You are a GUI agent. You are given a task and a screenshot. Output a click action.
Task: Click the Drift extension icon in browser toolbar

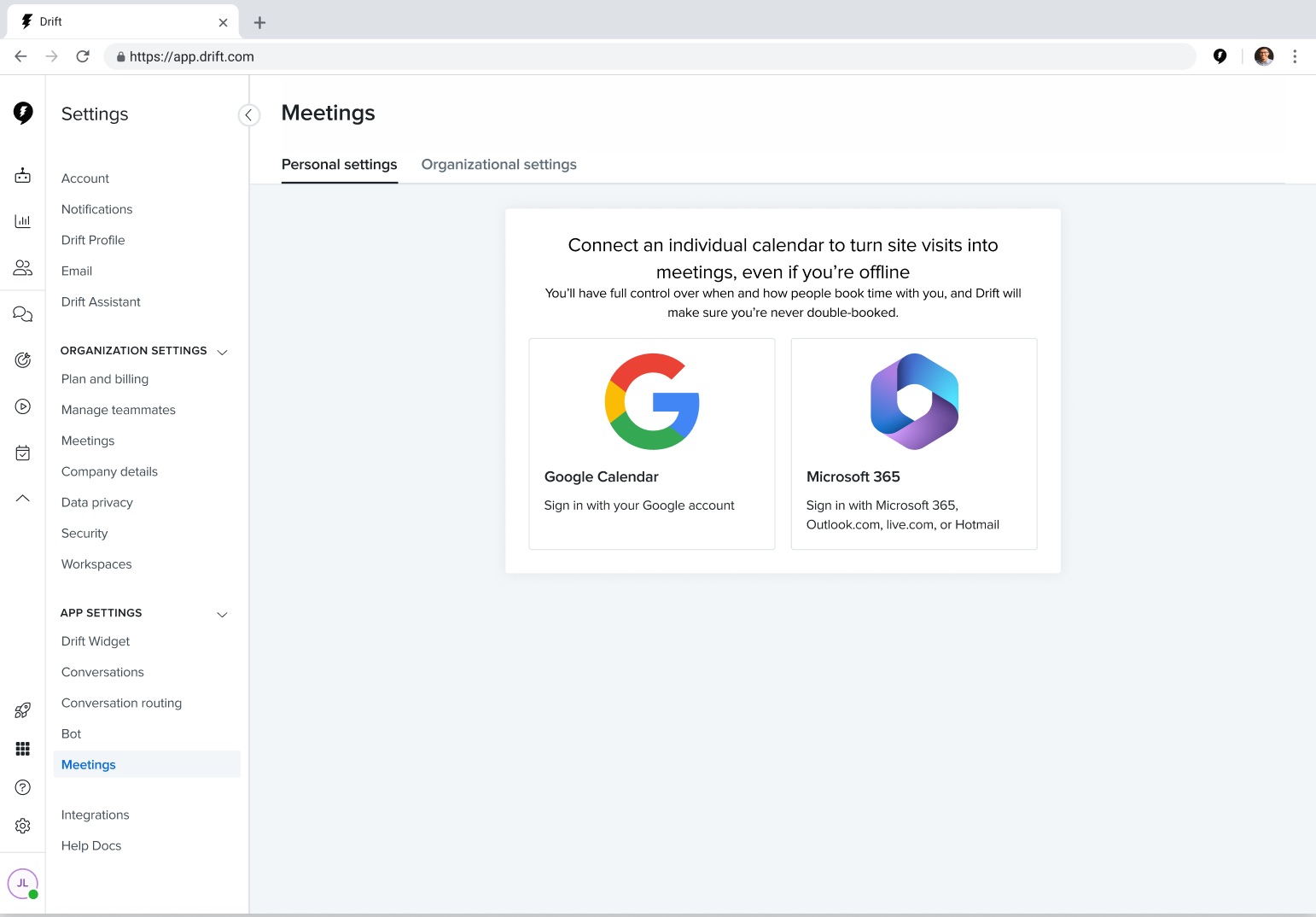pyautogui.click(x=1220, y=56)
